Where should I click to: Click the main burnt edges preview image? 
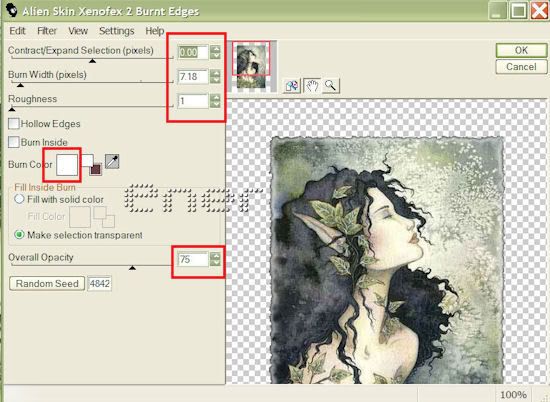pyautogui.click(x=388, y=260)
